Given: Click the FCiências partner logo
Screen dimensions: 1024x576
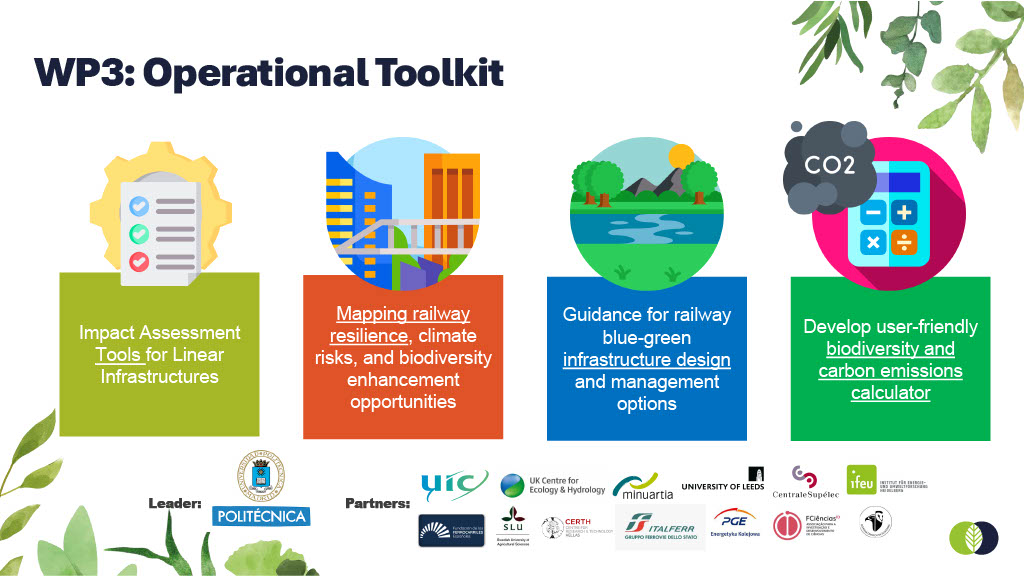Looking at the screenshot, I should (806, 525).
